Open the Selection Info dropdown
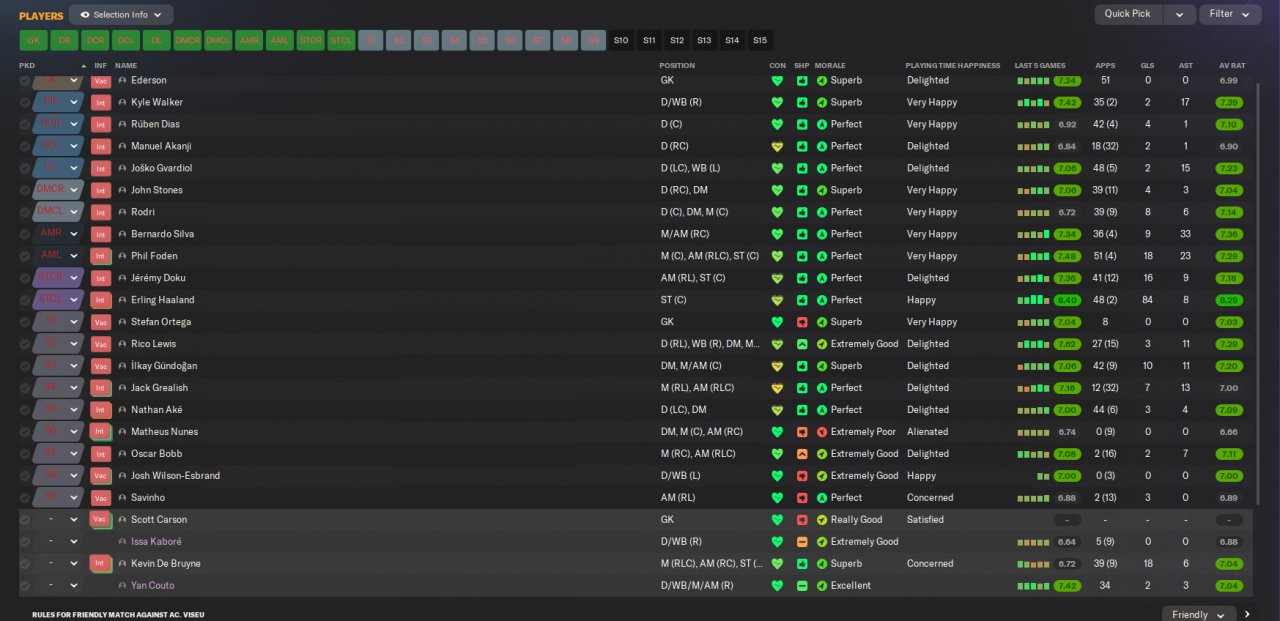 pyautogui.click(x=121, y=15)
